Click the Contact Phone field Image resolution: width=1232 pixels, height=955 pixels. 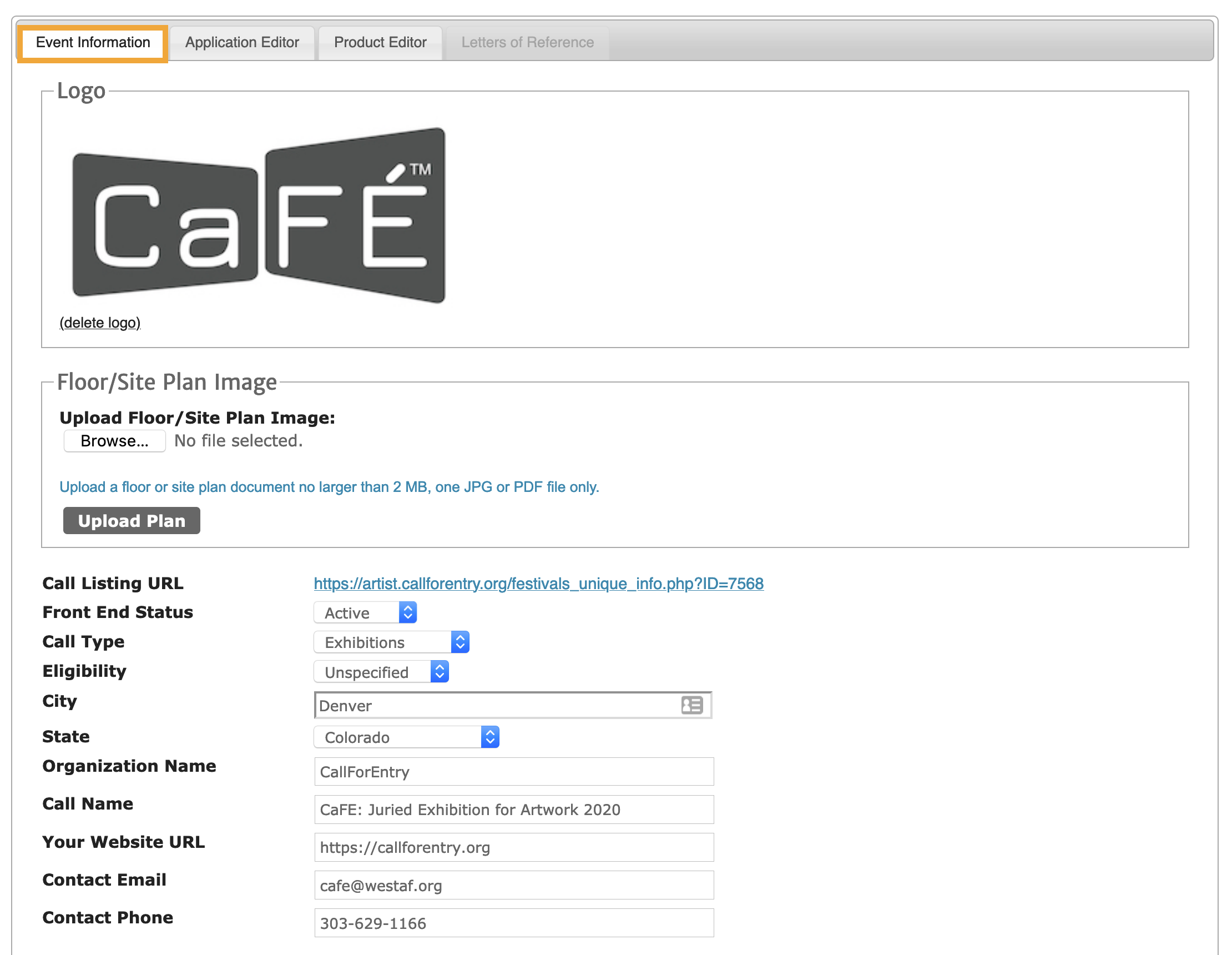coord(514,924)
